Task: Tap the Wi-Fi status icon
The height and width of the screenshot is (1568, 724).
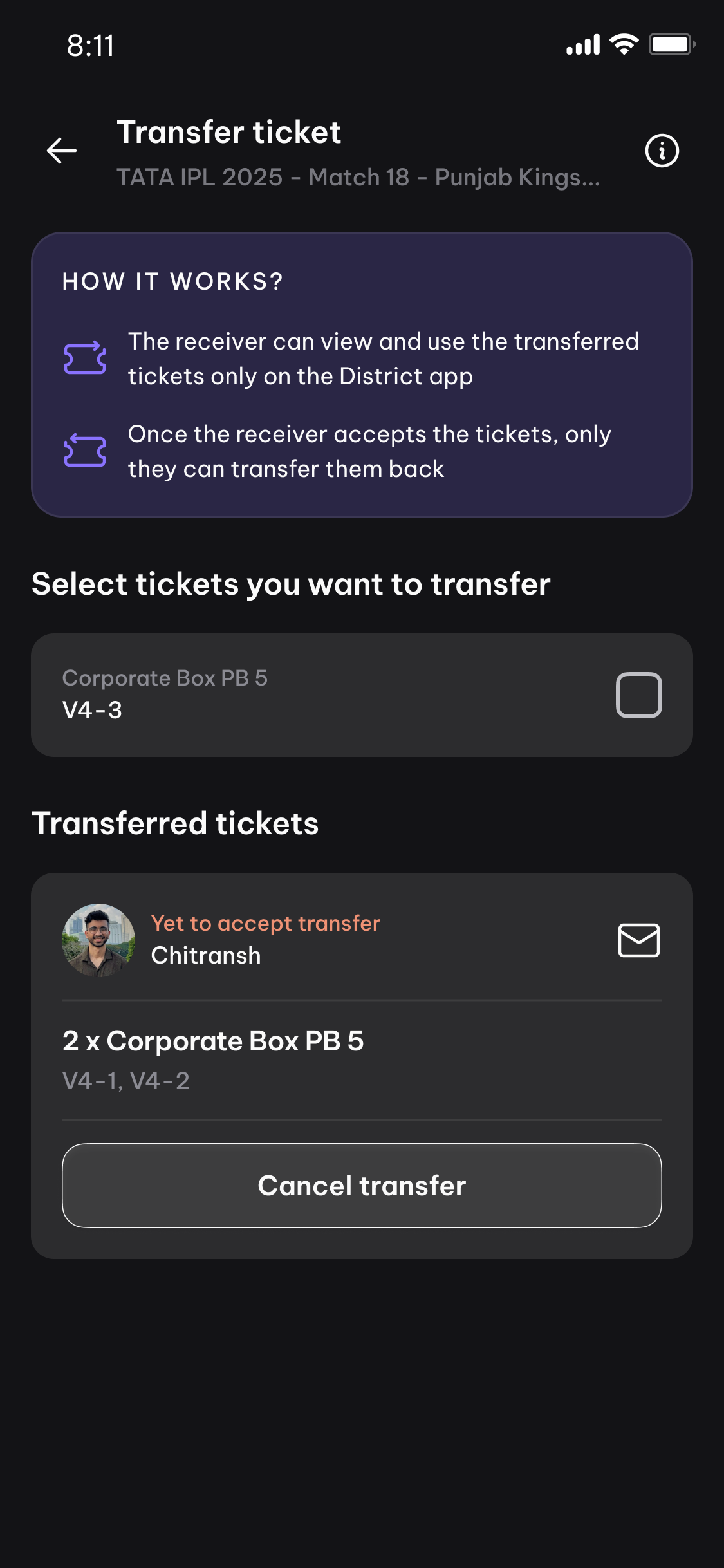Action: 624,45
